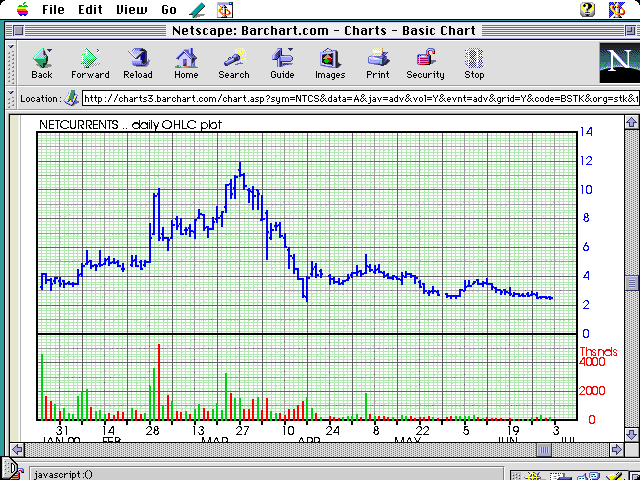
Task: Click the date label '28'
Action: pyautogui.click(x=152, y=431)
